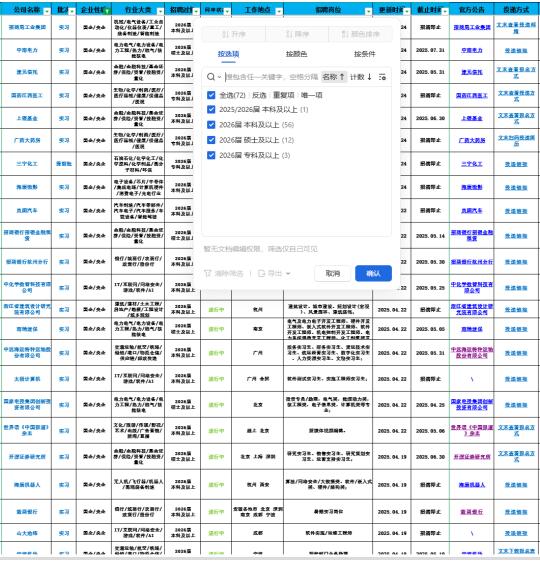
Task: Uncheck 2026届 本科及以上 (56) option
Action: [211, 125]
